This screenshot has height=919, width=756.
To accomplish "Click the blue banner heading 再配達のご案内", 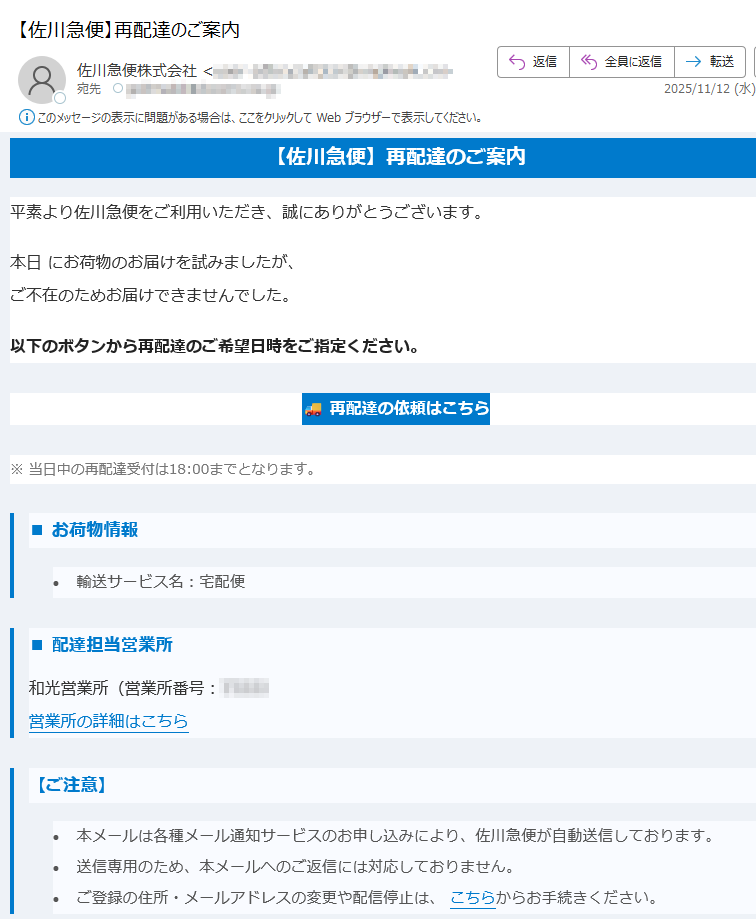I will (400, 156).
